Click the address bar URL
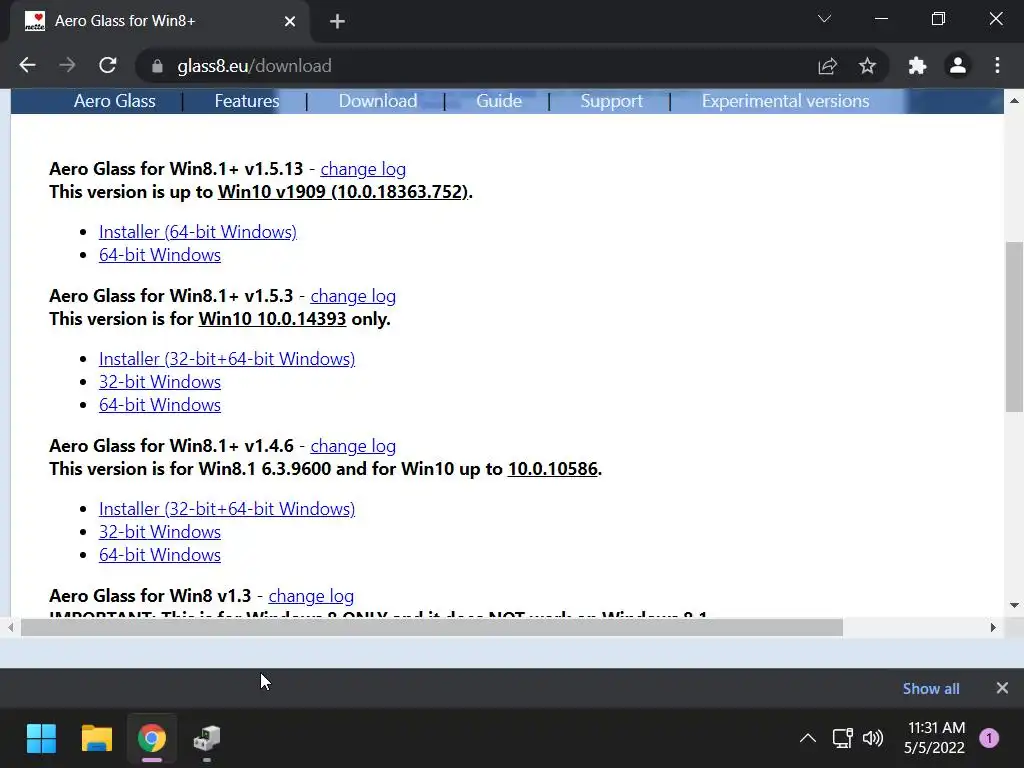 pos(255,66)
